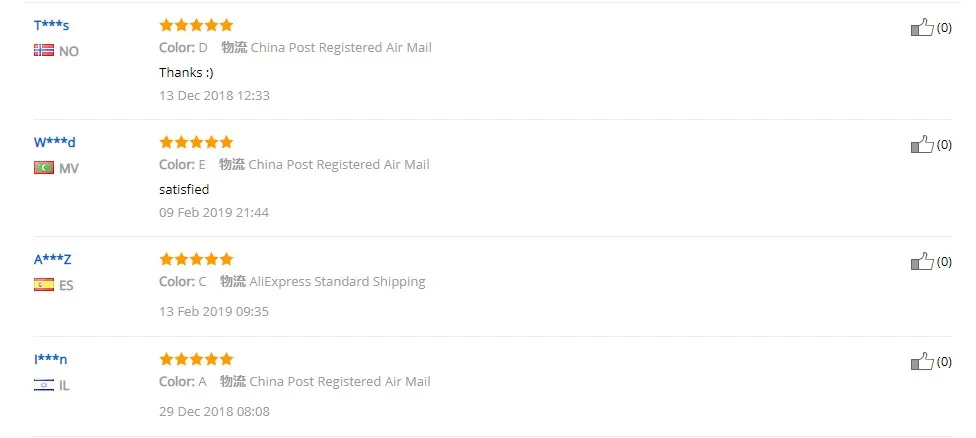Click 'AliExpress Standard Shipping' text
976x438 pixels.
point(337,281)
